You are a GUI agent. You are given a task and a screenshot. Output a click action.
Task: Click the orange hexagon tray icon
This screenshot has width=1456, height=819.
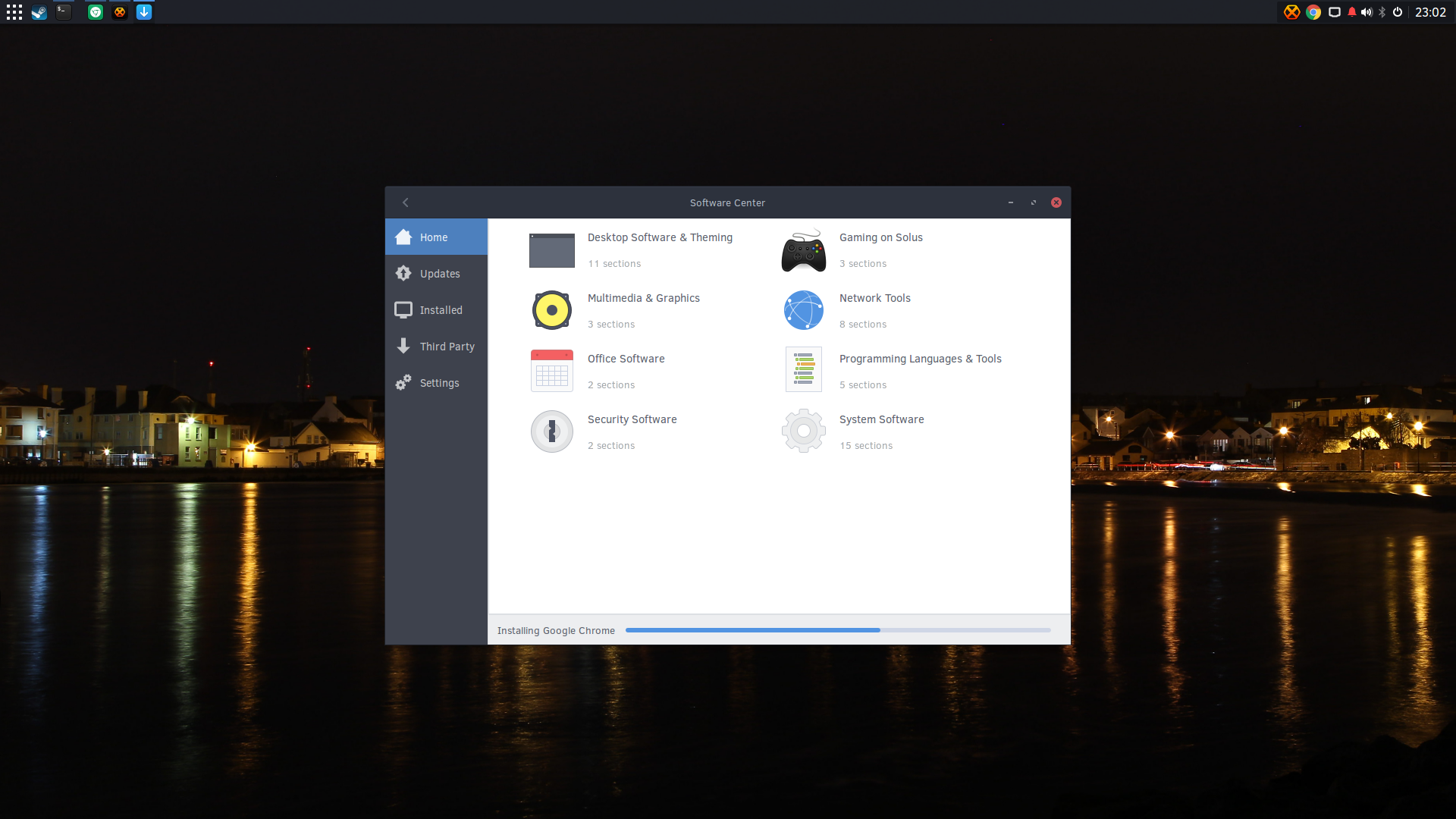tap(1291, 12)
